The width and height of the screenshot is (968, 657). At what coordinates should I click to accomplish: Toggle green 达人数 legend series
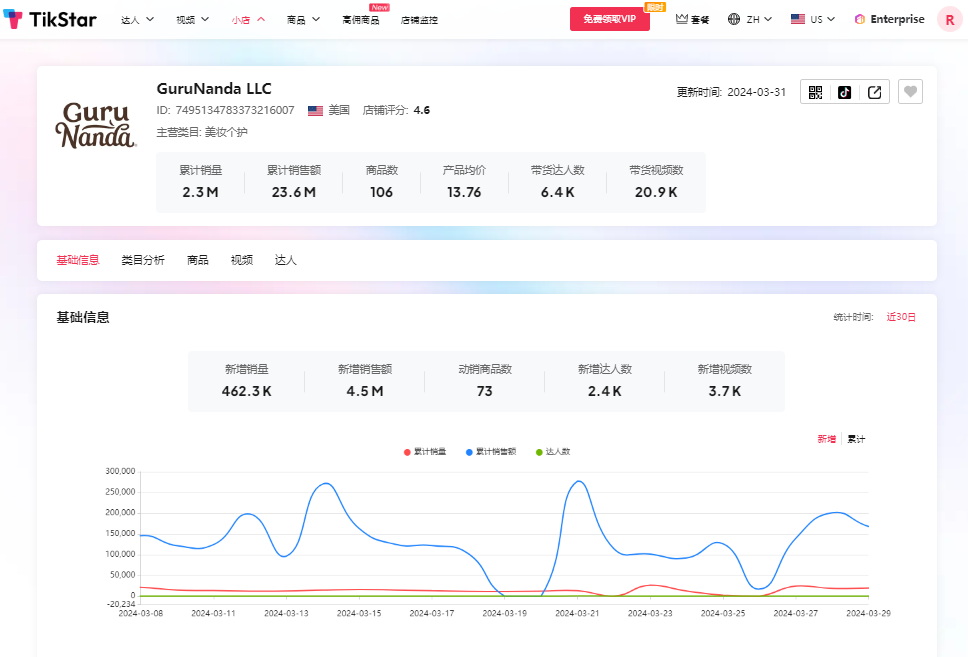(553, 452)
